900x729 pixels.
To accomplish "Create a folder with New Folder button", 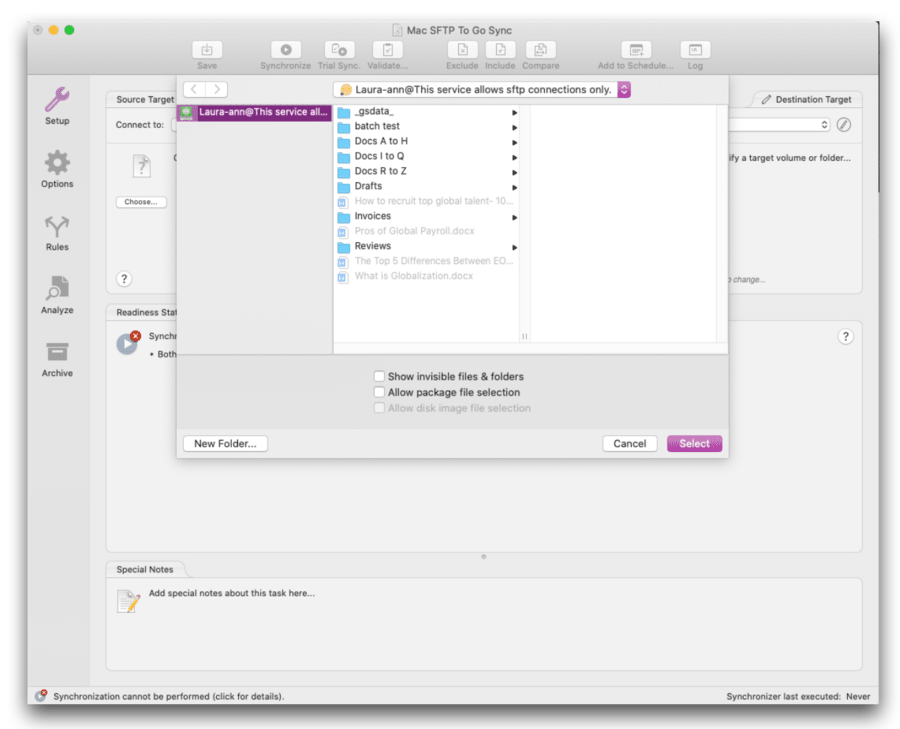I will (225, 443).
